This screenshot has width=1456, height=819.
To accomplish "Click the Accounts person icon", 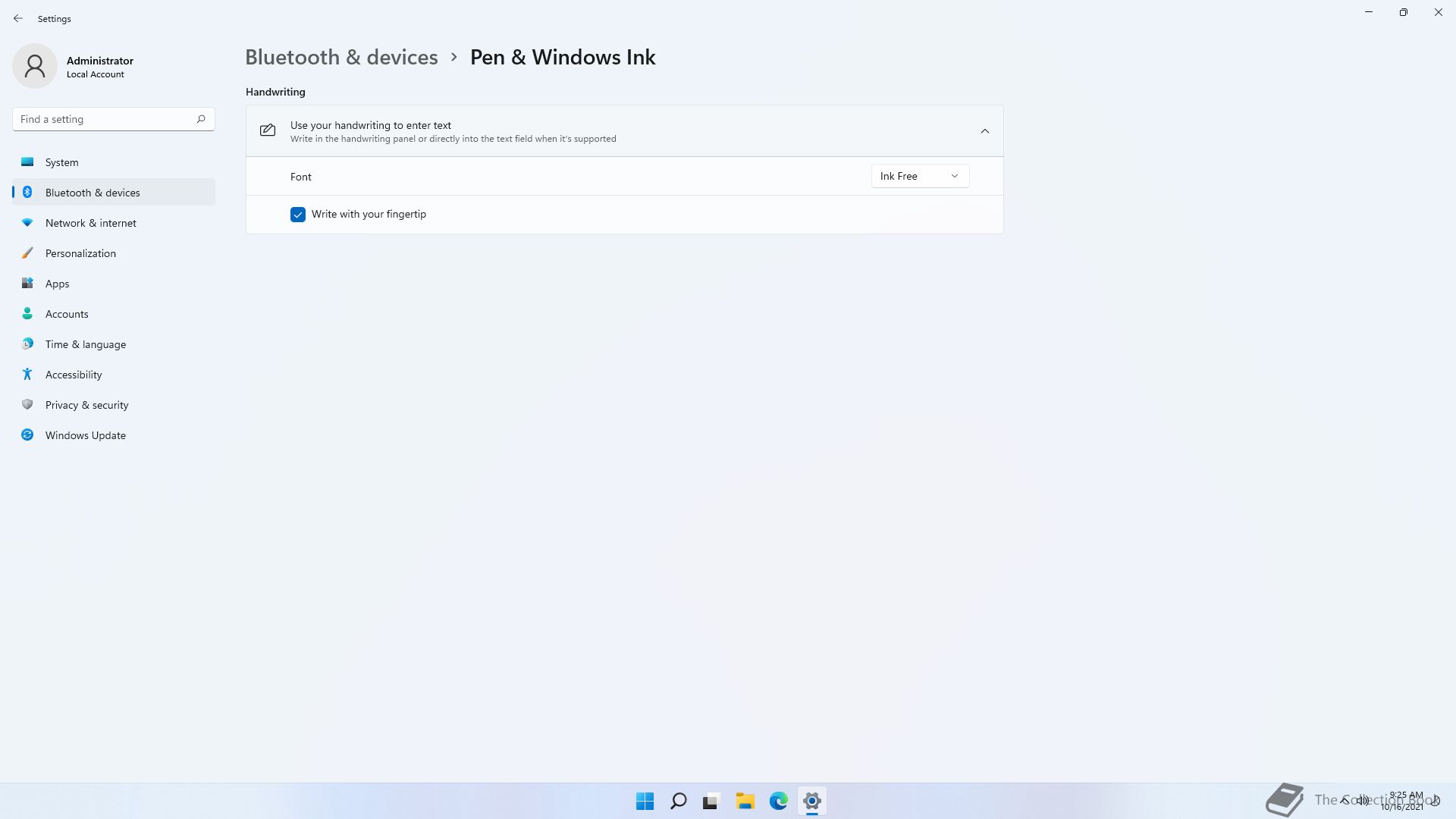I will point(27,314).
